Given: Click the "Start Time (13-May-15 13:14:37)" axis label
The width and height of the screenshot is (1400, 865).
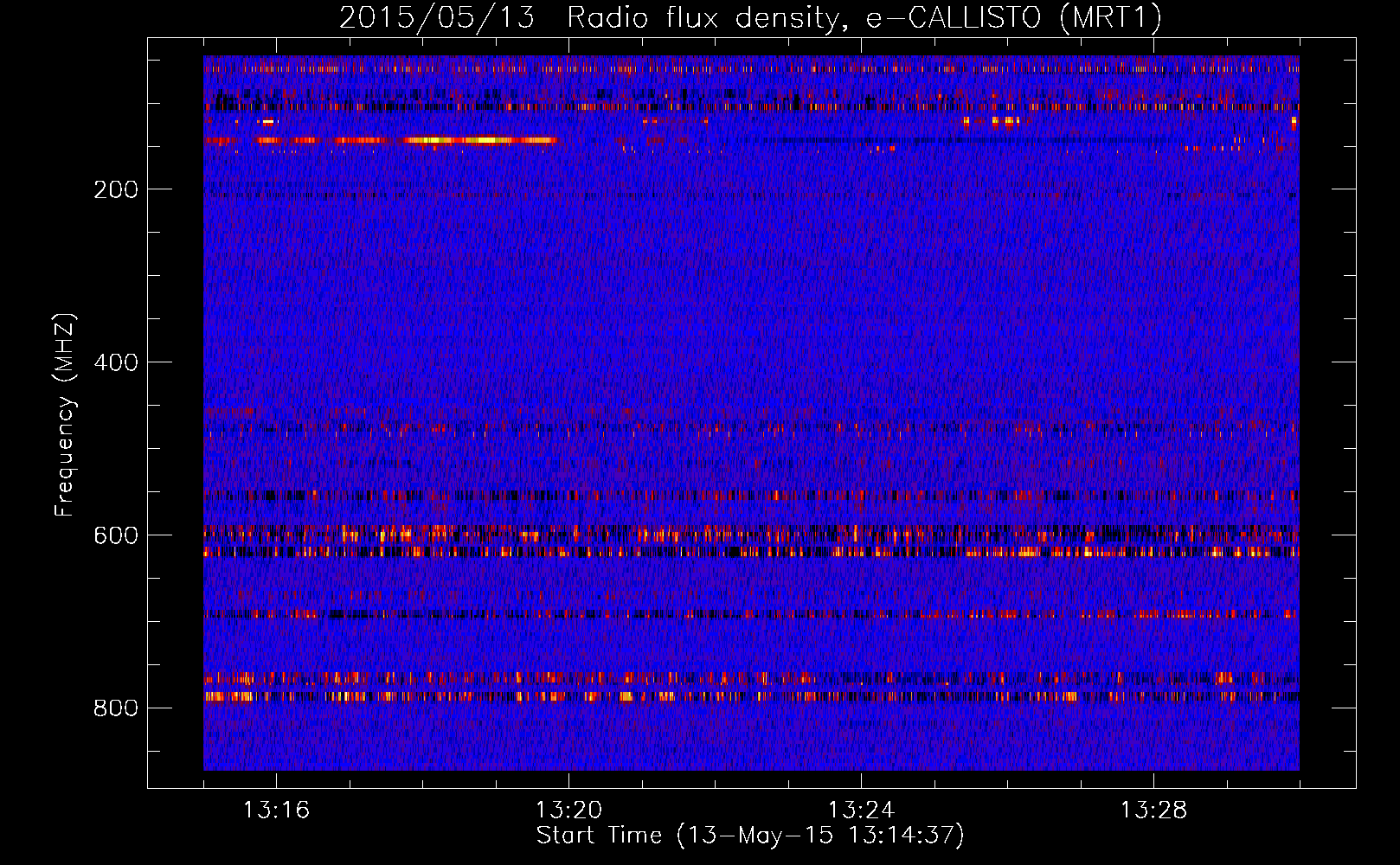Looking at the screenshot, I should click(x=750, y=836).
